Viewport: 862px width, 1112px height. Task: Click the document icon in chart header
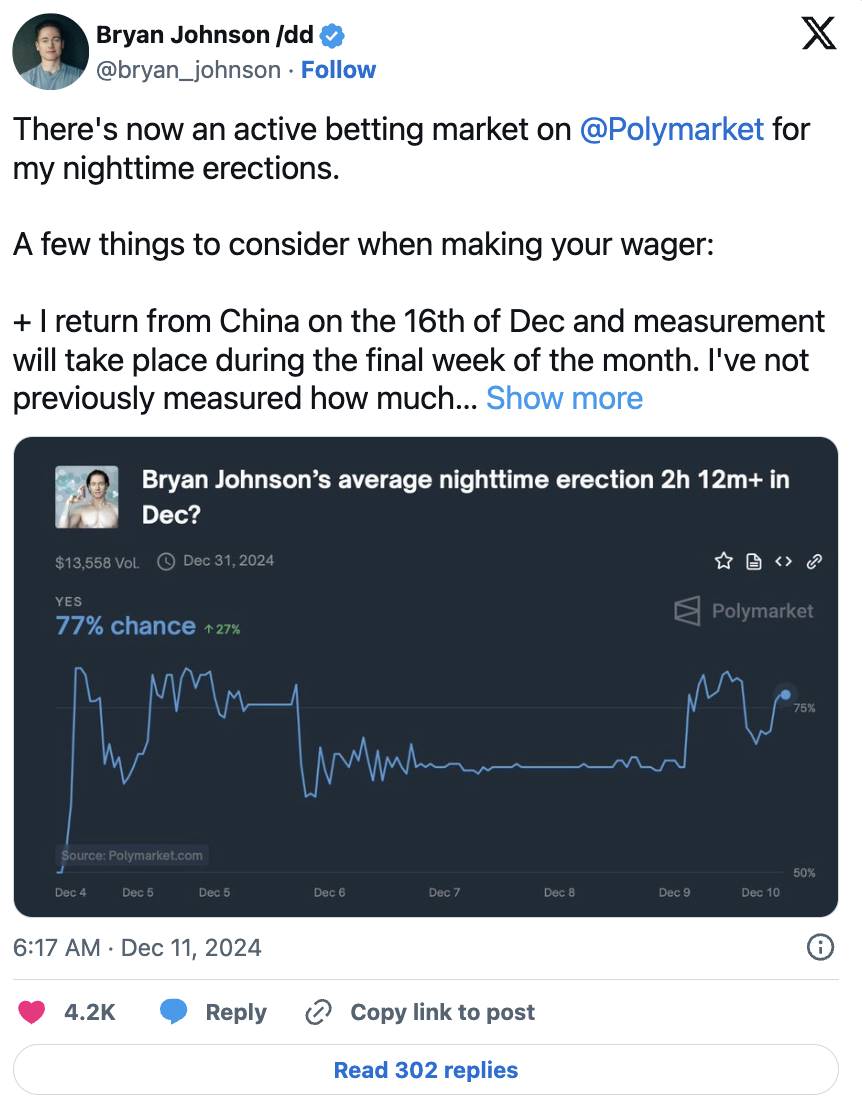(x=753, y=562)
